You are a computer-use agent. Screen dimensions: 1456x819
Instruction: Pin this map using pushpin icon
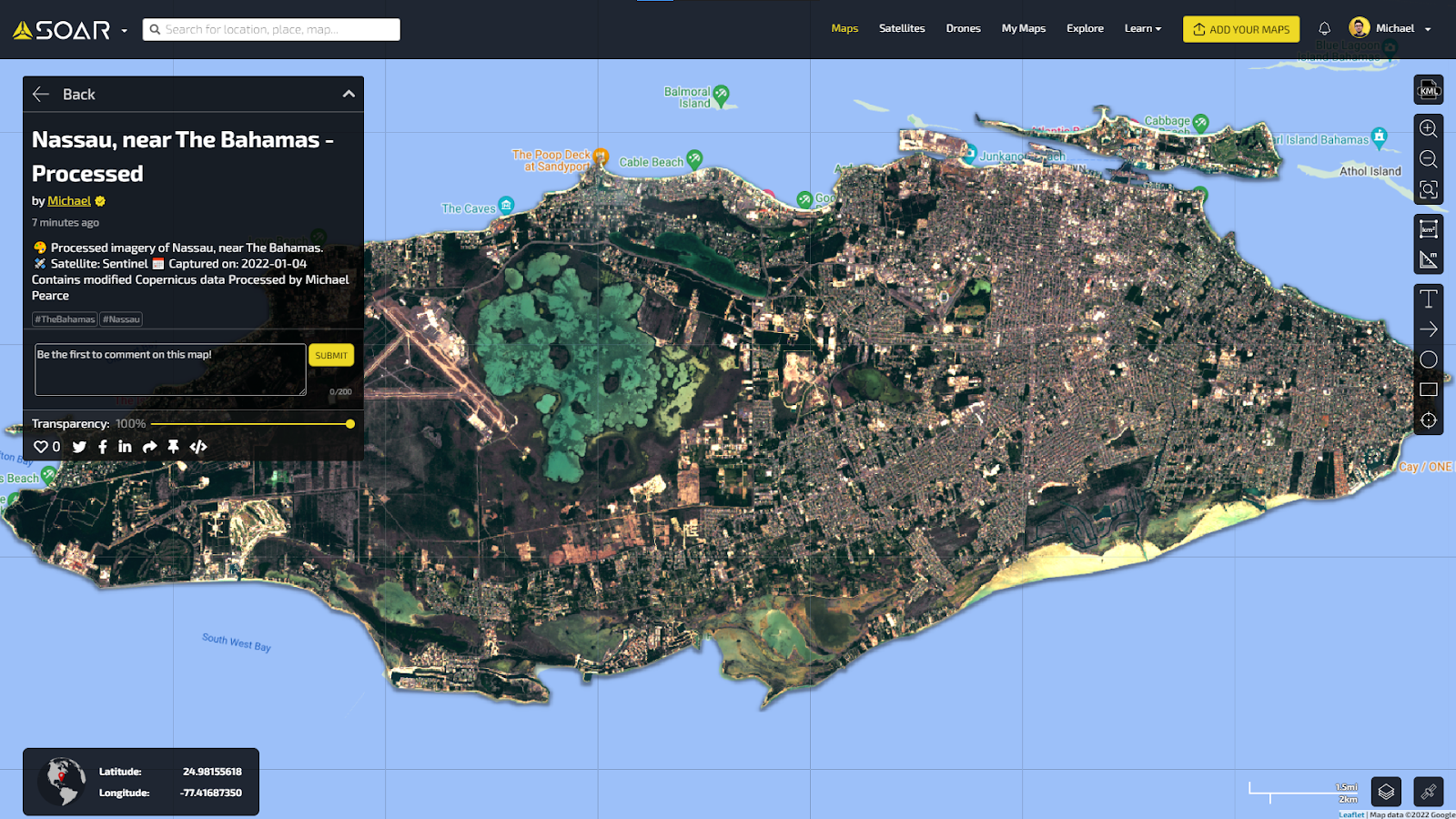(x=173, y=447)
